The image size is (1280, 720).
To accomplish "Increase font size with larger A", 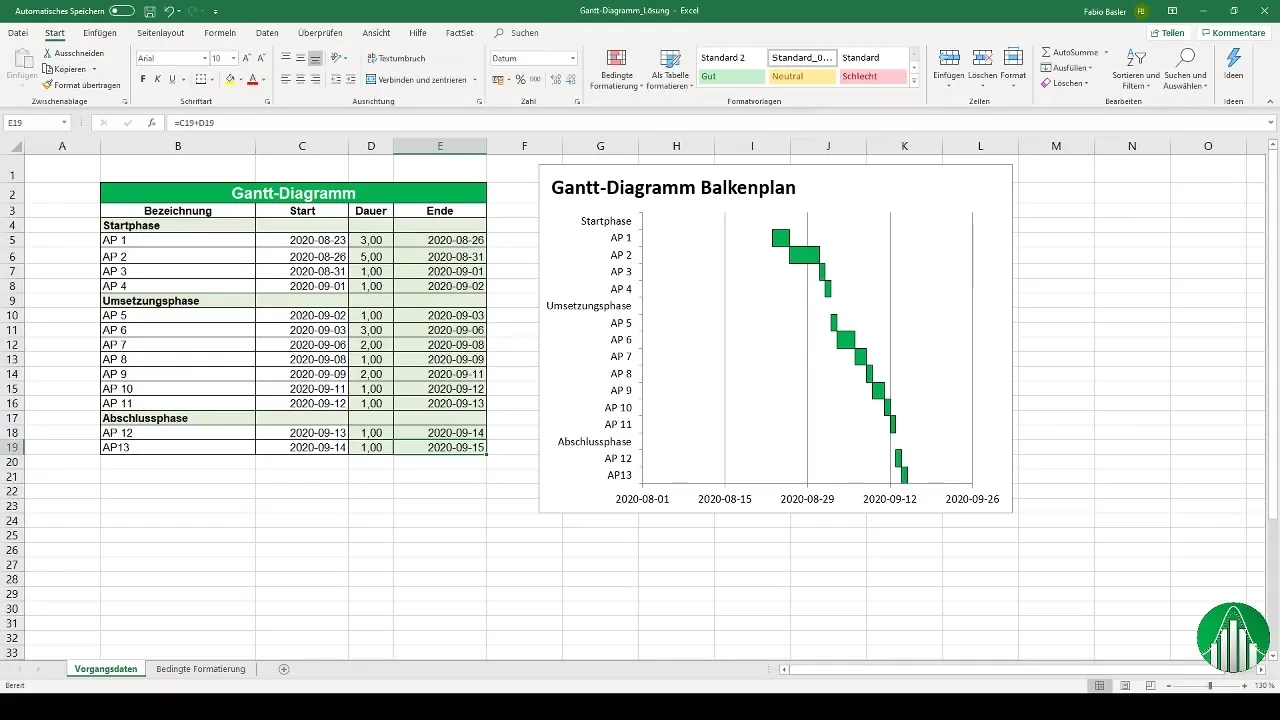I will click(x=247, y=58).
